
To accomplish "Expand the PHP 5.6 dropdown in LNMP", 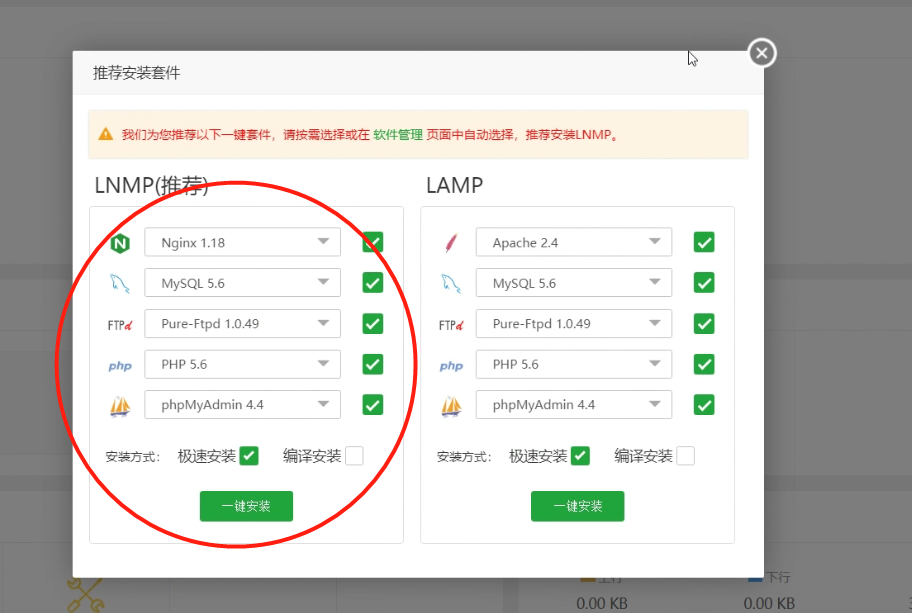I will click(242, 364).
